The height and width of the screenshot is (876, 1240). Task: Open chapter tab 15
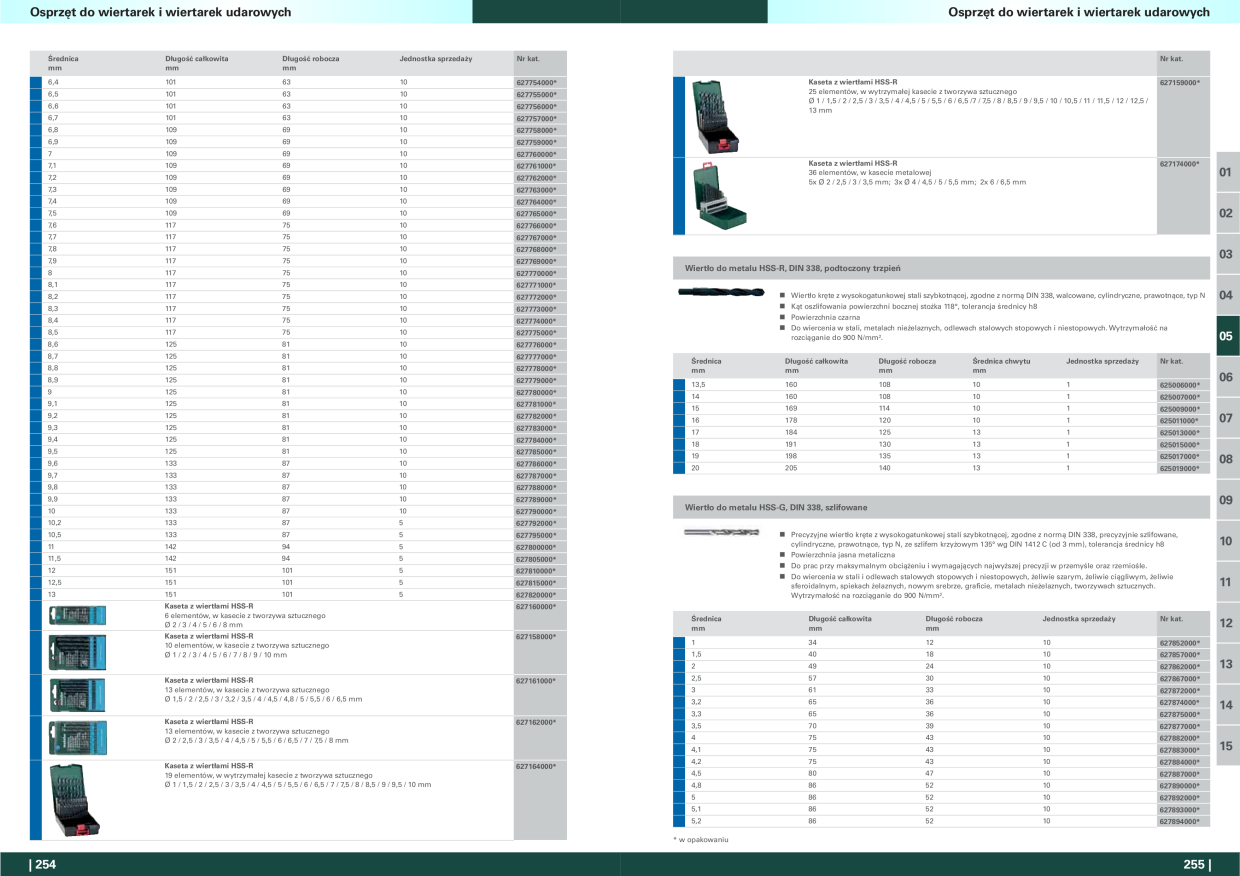1227,746
